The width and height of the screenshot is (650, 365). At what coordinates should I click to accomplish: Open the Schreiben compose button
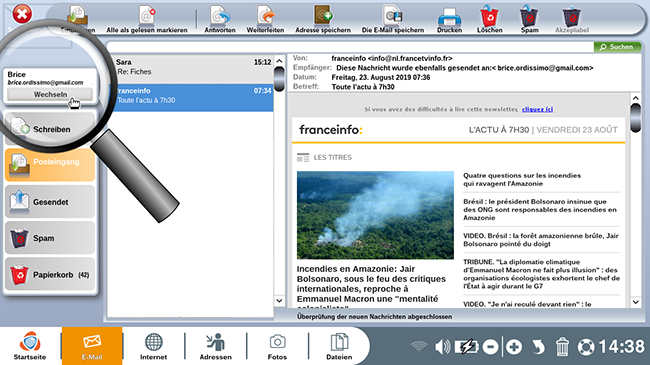point(50,129)
